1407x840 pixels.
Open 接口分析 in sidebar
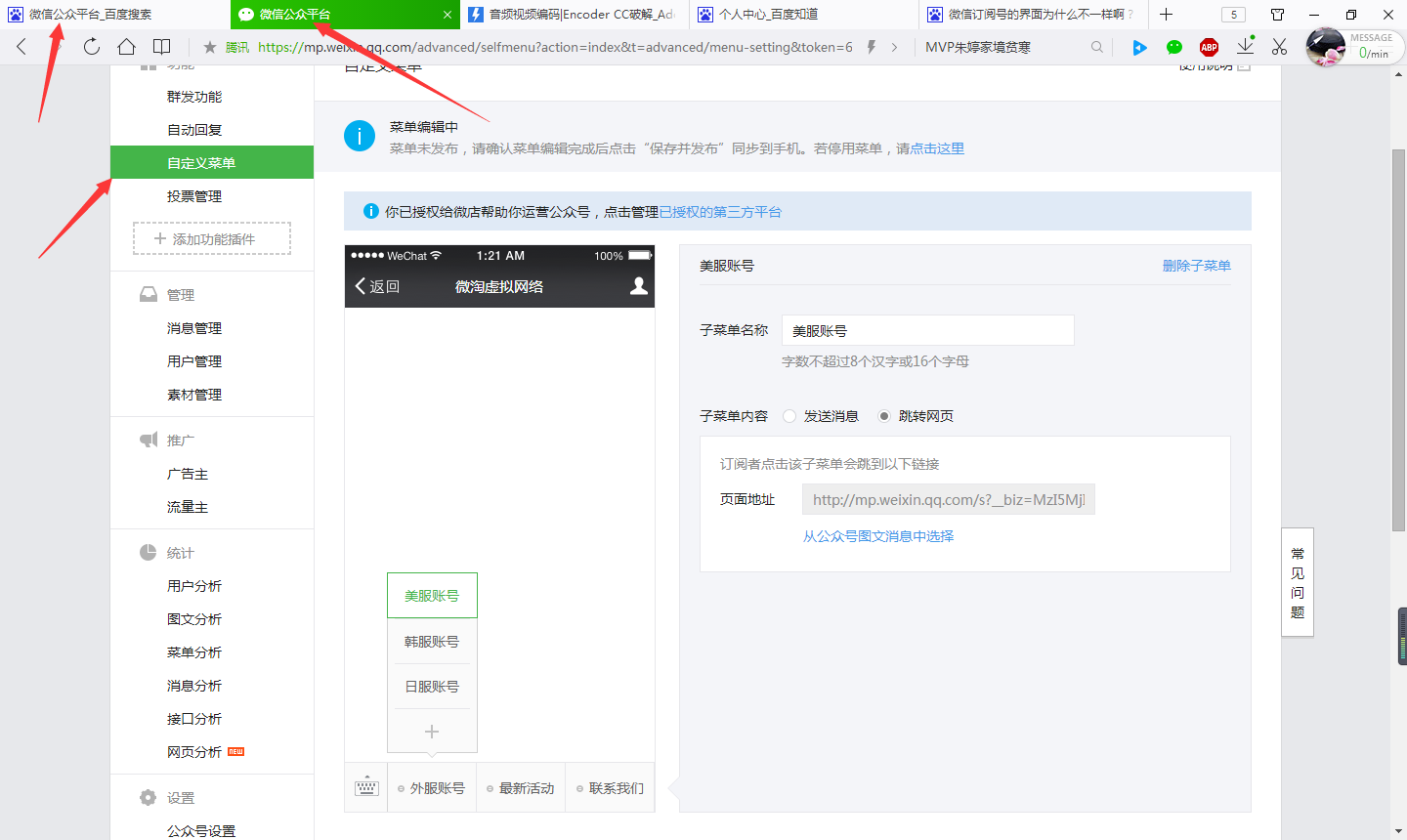pos(194,719)
